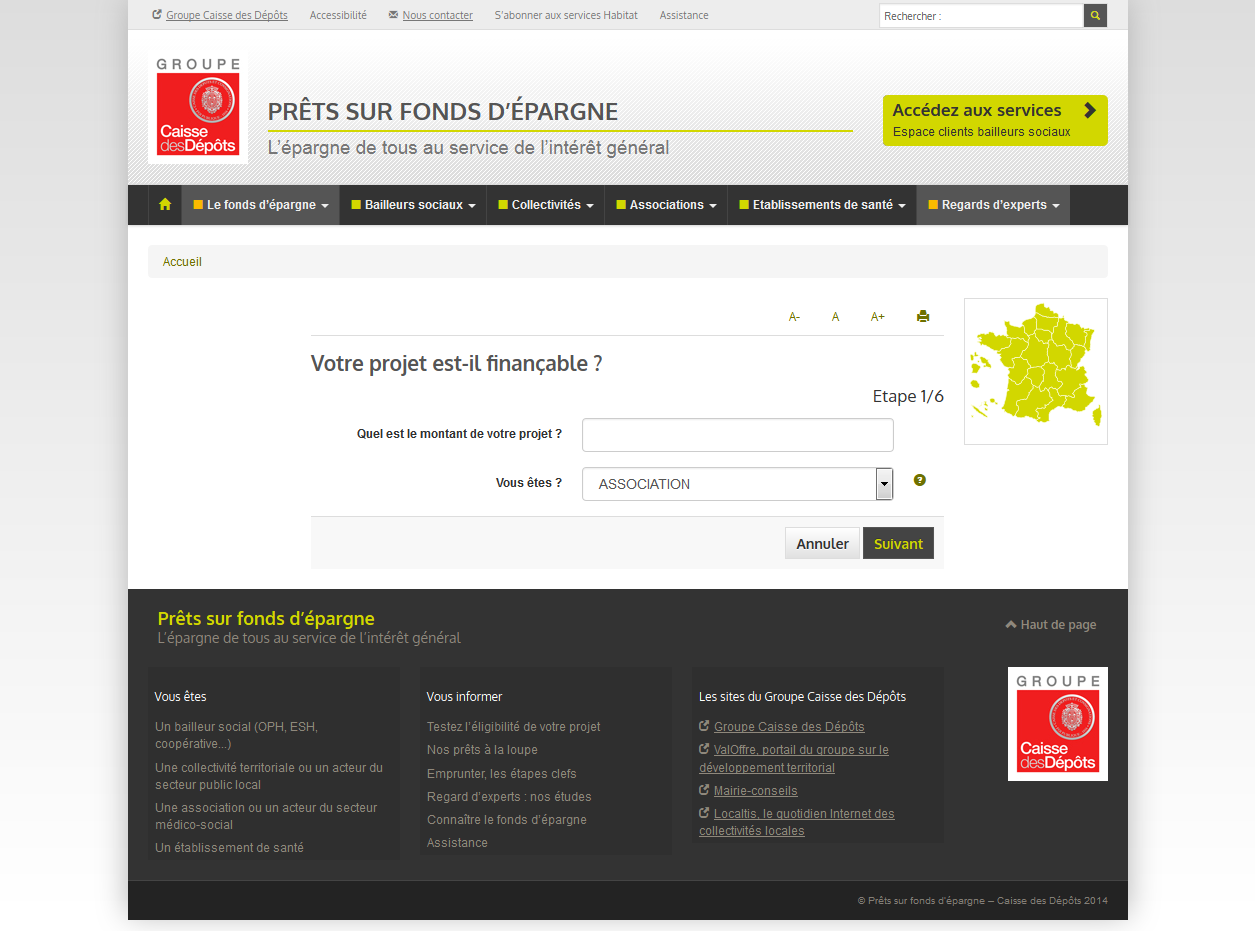Click the print page icon
The height and width of the screenshot is (931, 1255).
(x=923, y=317)
